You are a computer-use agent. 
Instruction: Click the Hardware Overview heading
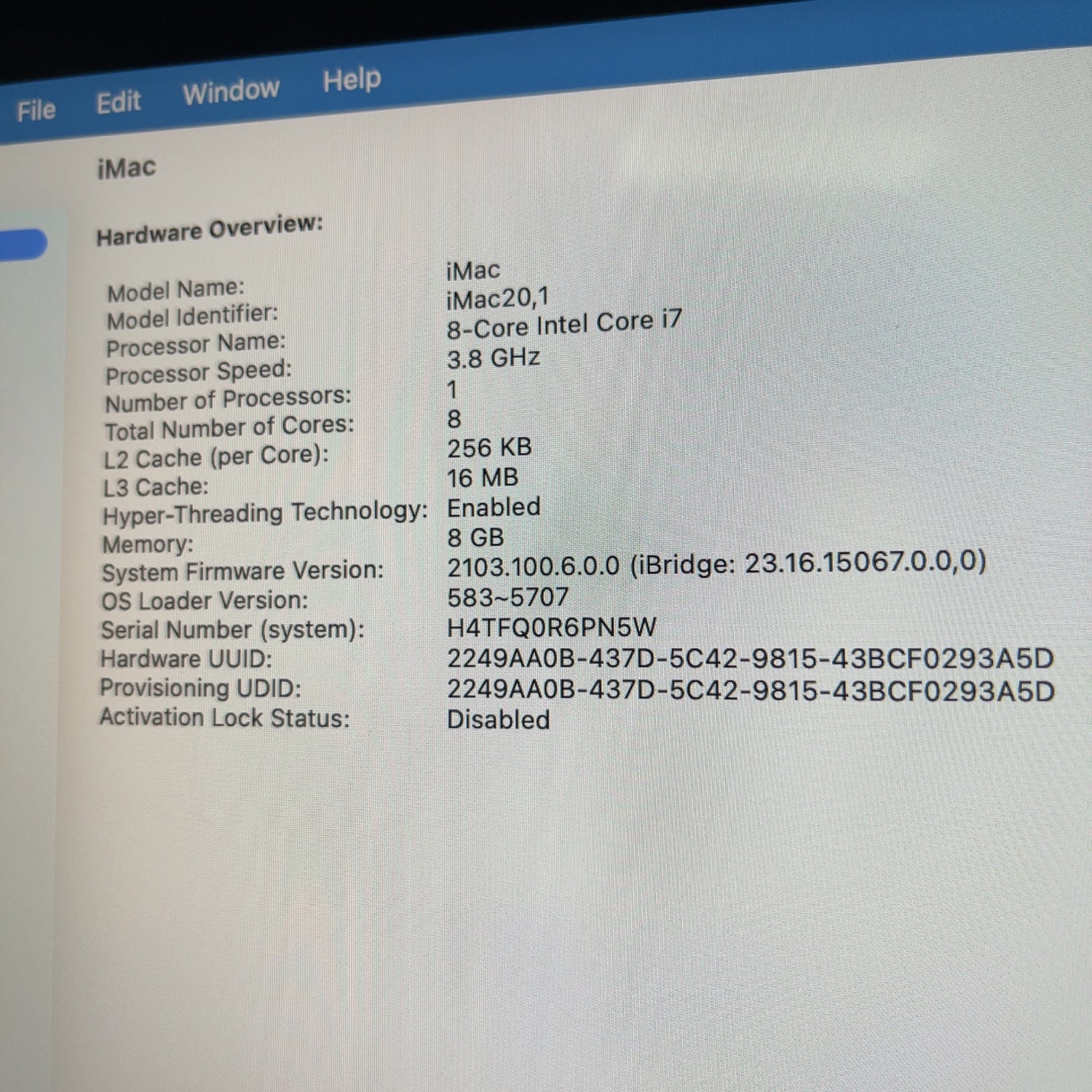(210, 230)
